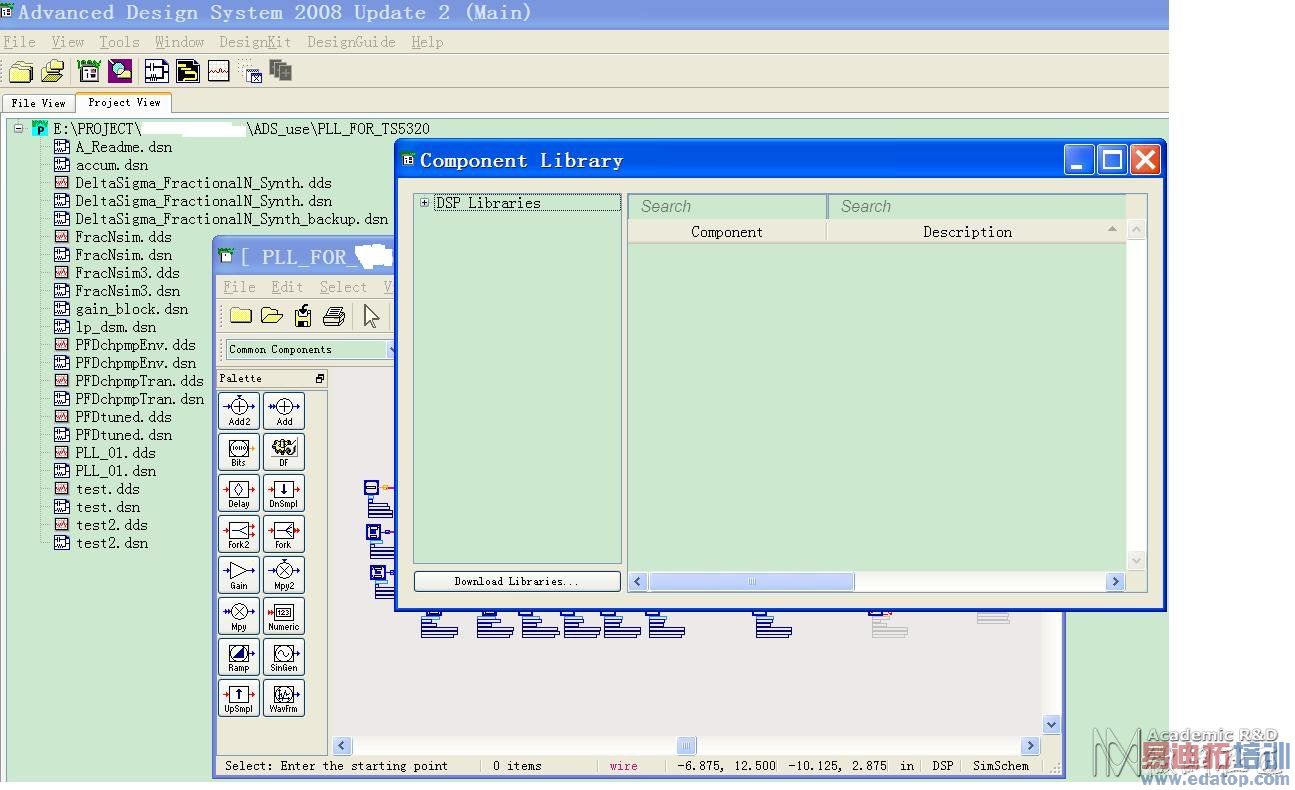Click New in the schematic window toolbar
Image resolution: width=1295 pixels, height=790 pixels.
point(240,316)
